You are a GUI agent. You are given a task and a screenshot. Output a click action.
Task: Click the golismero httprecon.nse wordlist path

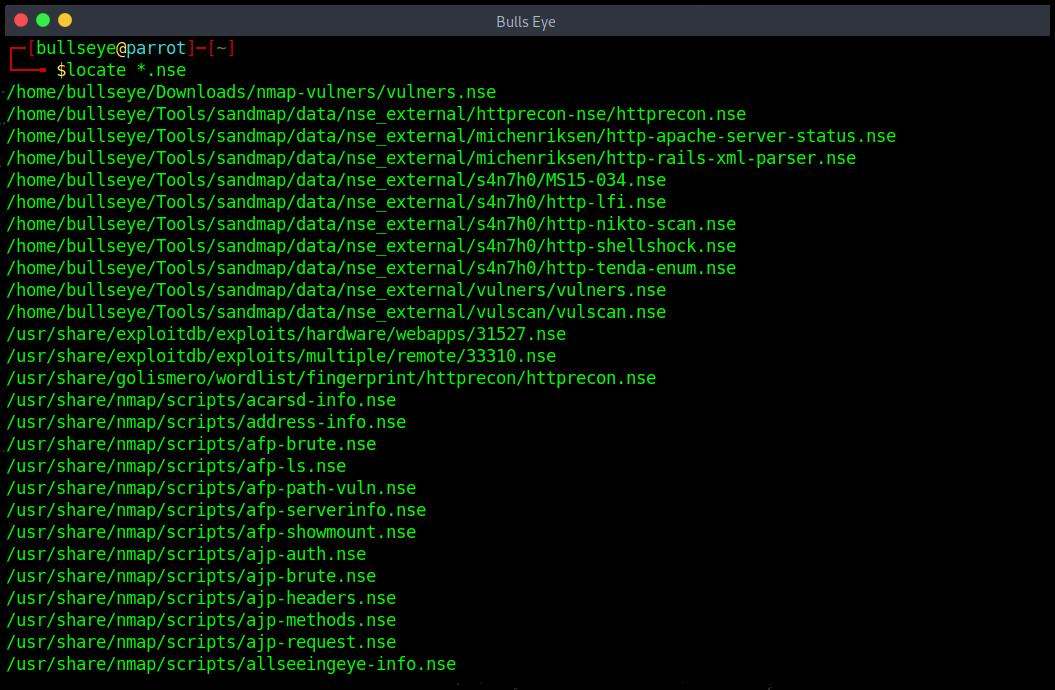click(330, 377)
